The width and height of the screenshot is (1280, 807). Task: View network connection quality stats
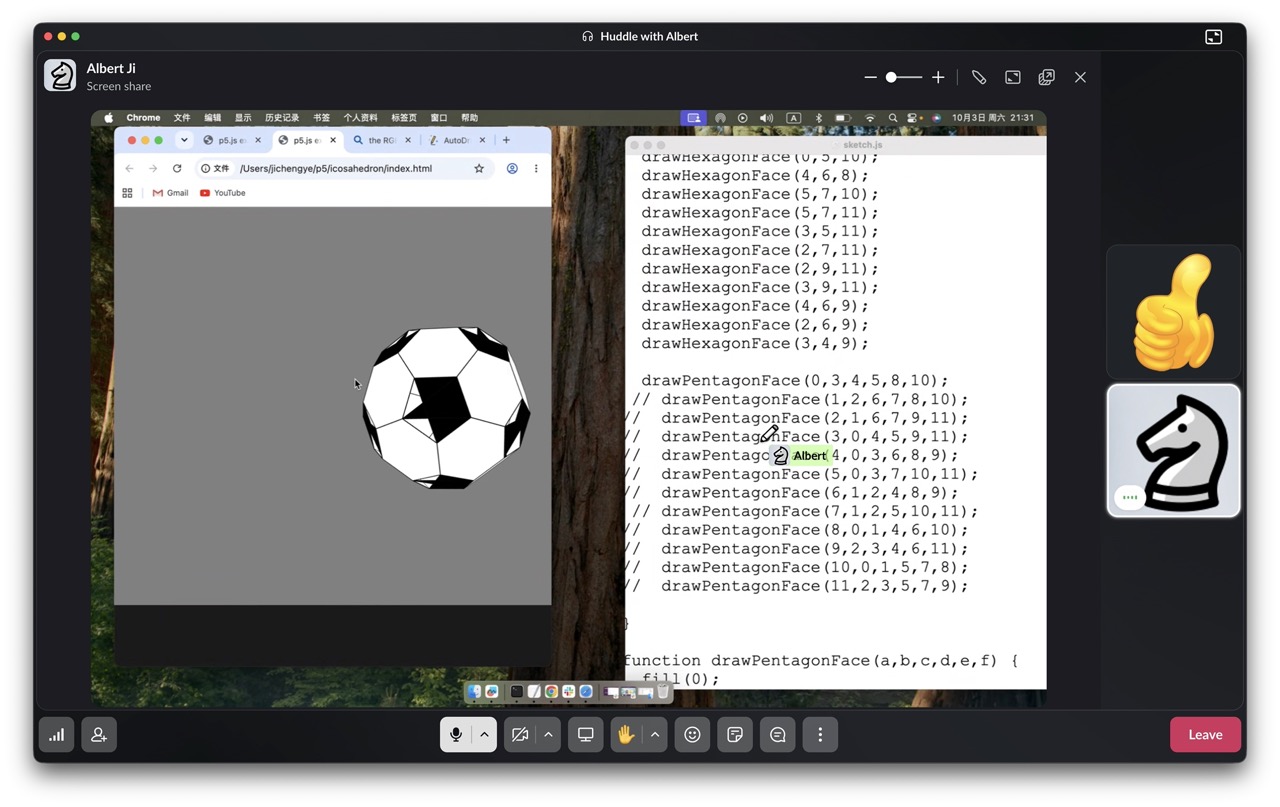[57, 735]
